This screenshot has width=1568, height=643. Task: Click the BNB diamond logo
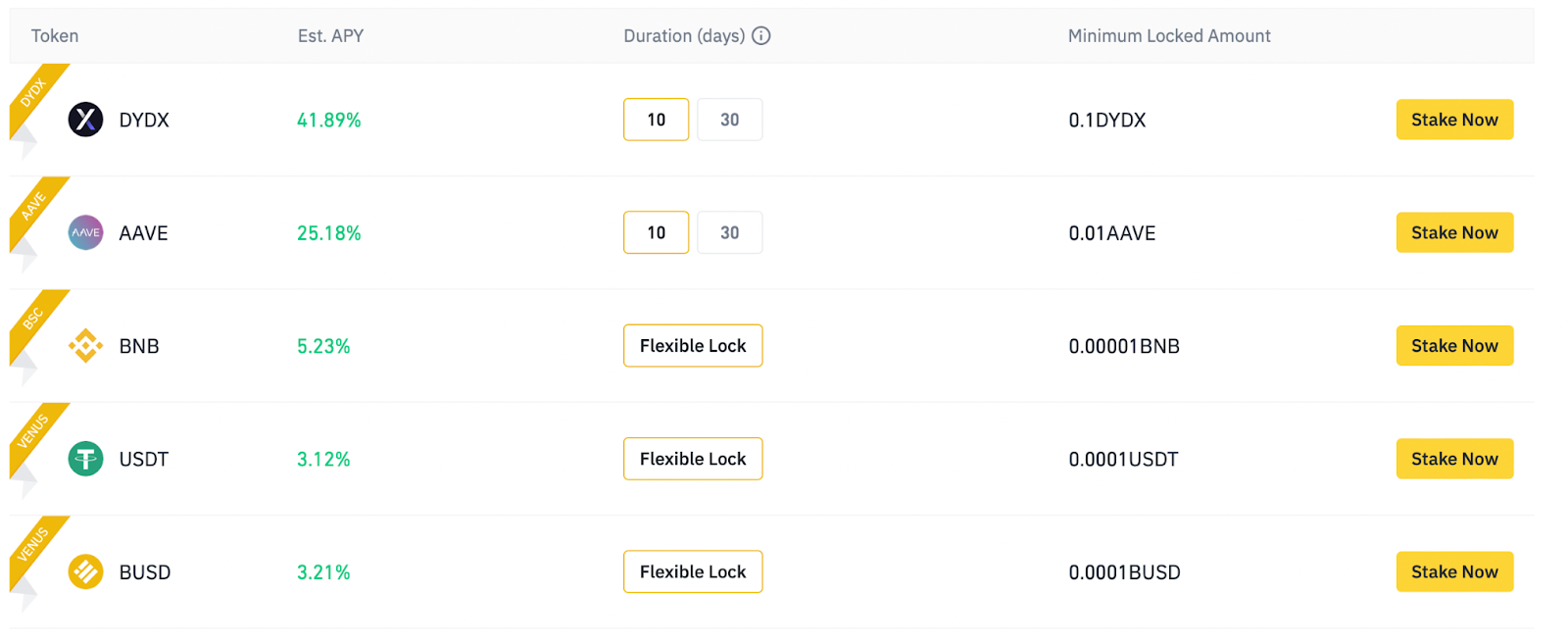85,345
